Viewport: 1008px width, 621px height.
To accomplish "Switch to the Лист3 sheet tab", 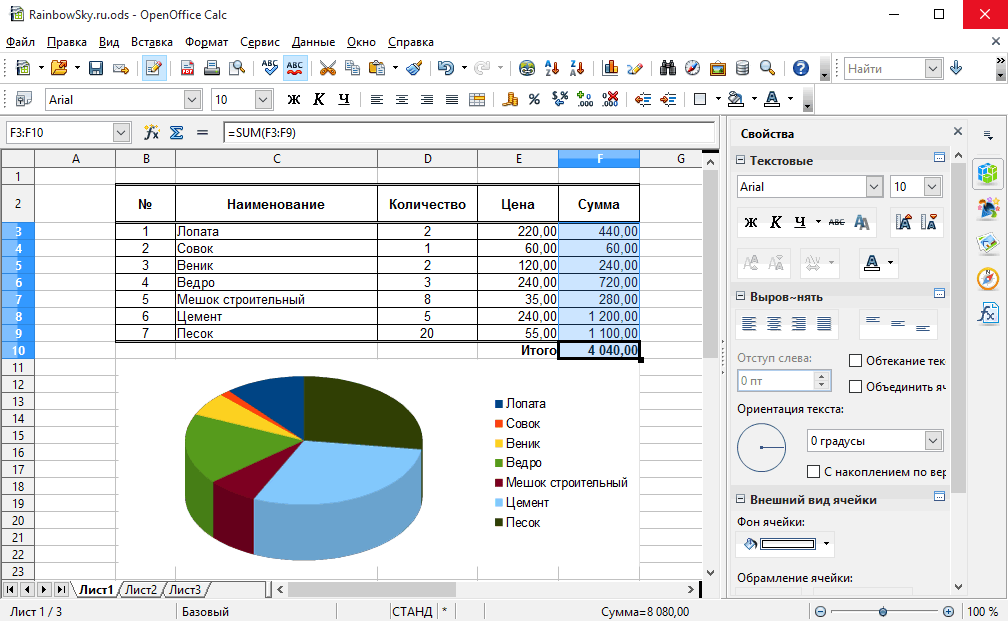I will (185, 590).
